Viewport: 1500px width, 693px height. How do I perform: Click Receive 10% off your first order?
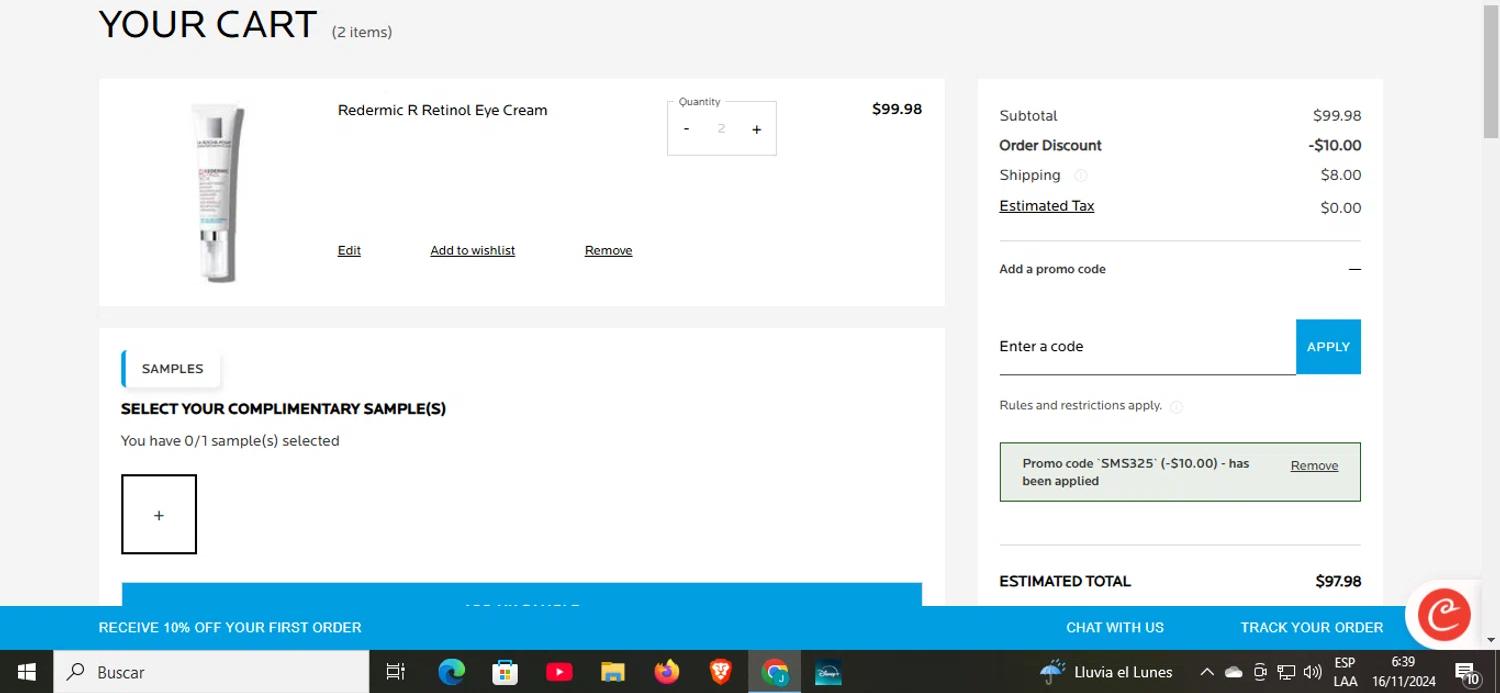click(x=230, y=628)
